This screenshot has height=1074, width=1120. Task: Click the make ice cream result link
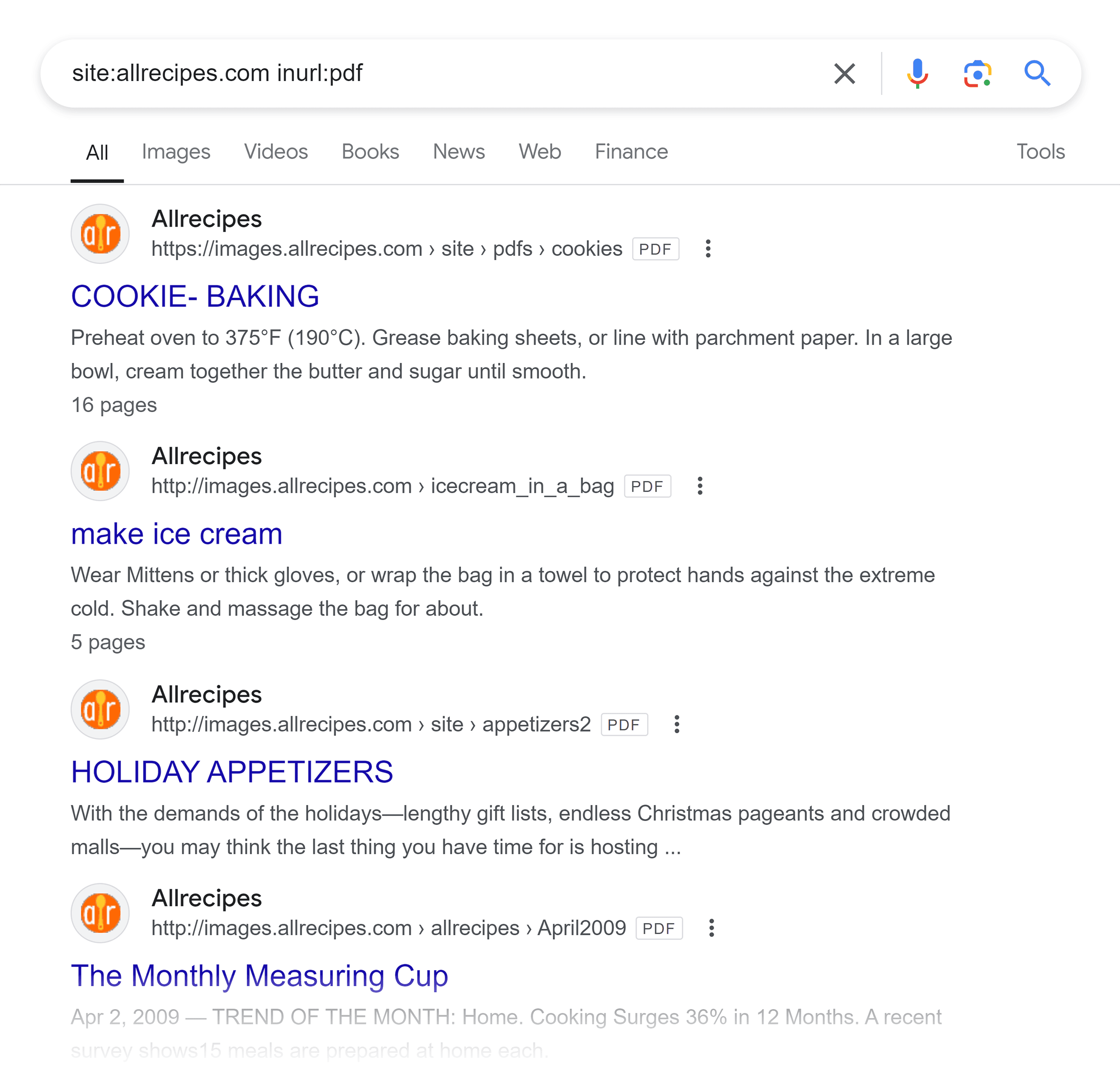point(175,533)
